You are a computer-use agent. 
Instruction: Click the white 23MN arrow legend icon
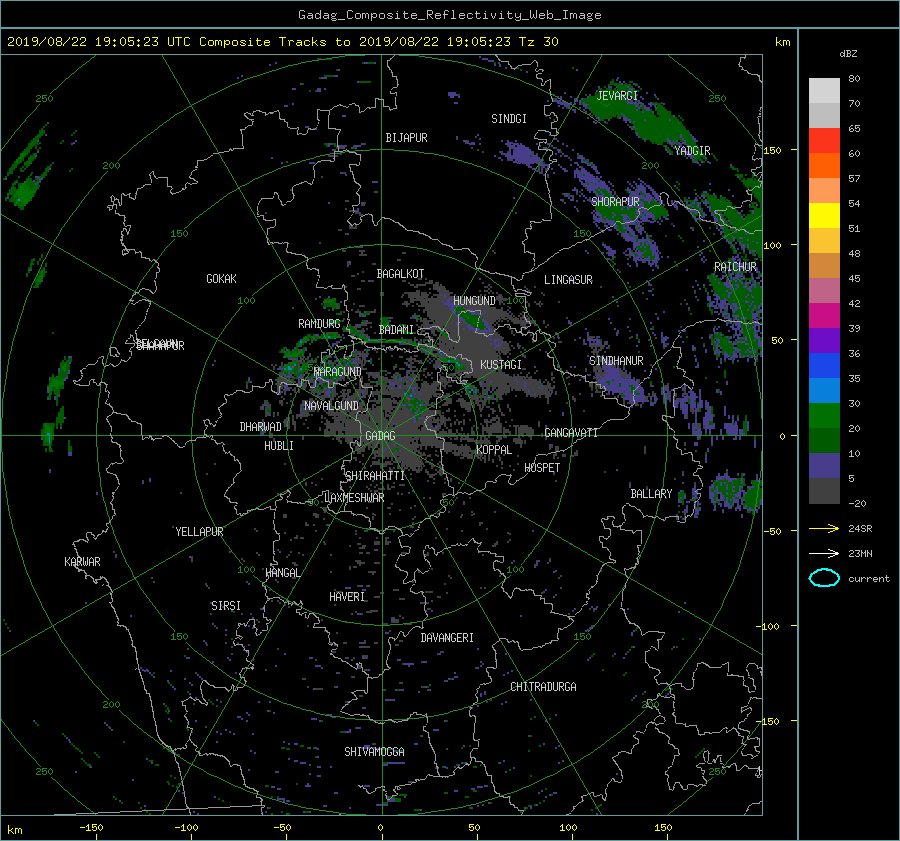point(824,553)
